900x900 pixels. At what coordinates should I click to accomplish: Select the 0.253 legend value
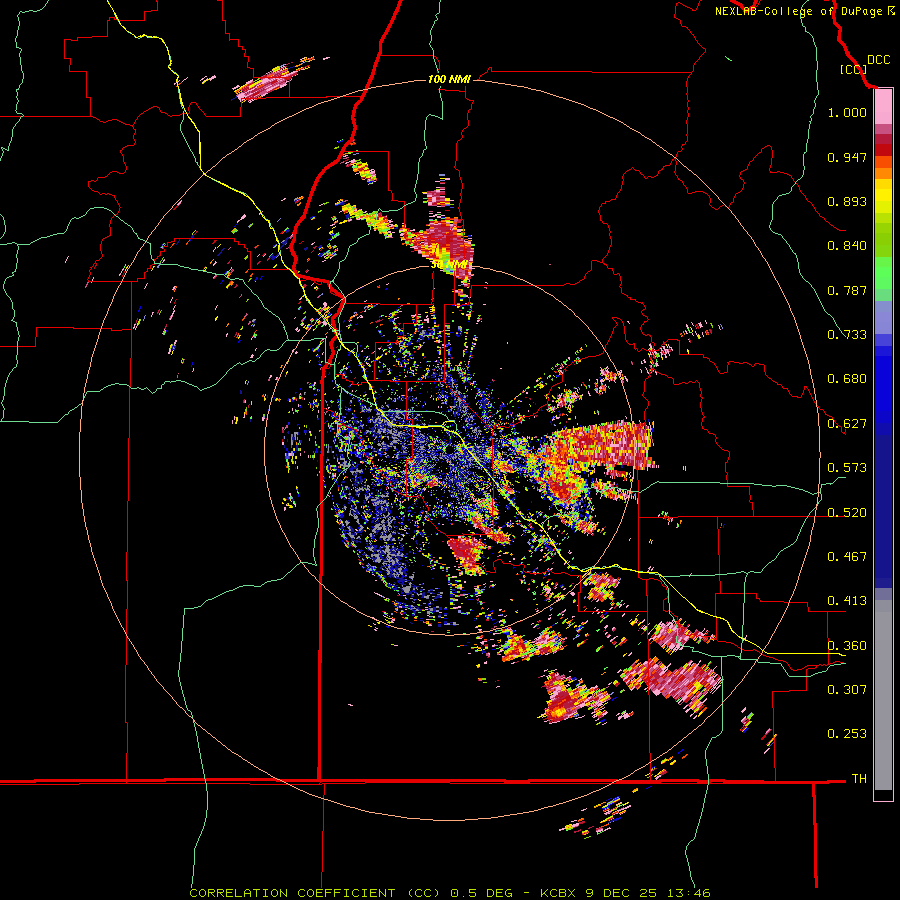(847, 734)
